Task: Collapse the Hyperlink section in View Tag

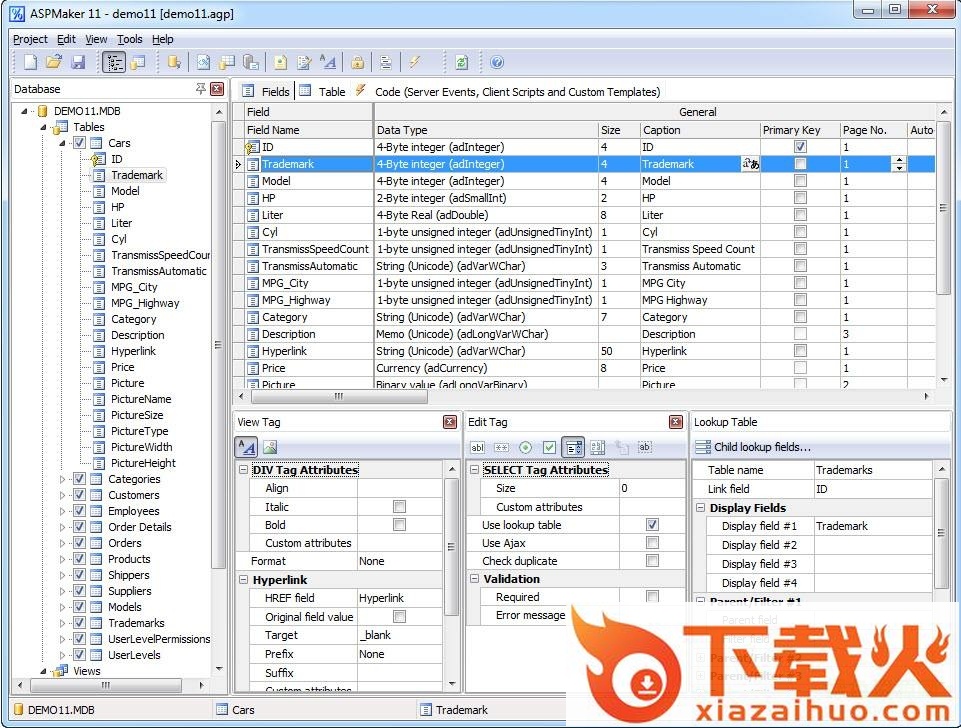Action: (x=243, y=579)
